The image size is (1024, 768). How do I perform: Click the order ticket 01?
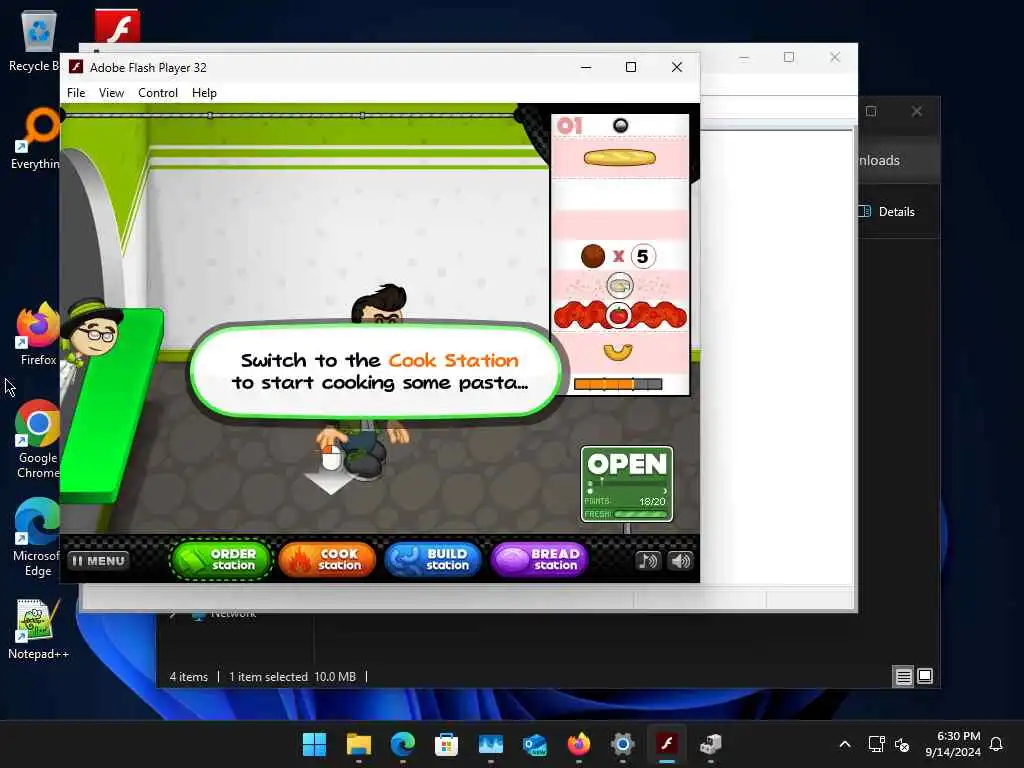tap(620, 255)
